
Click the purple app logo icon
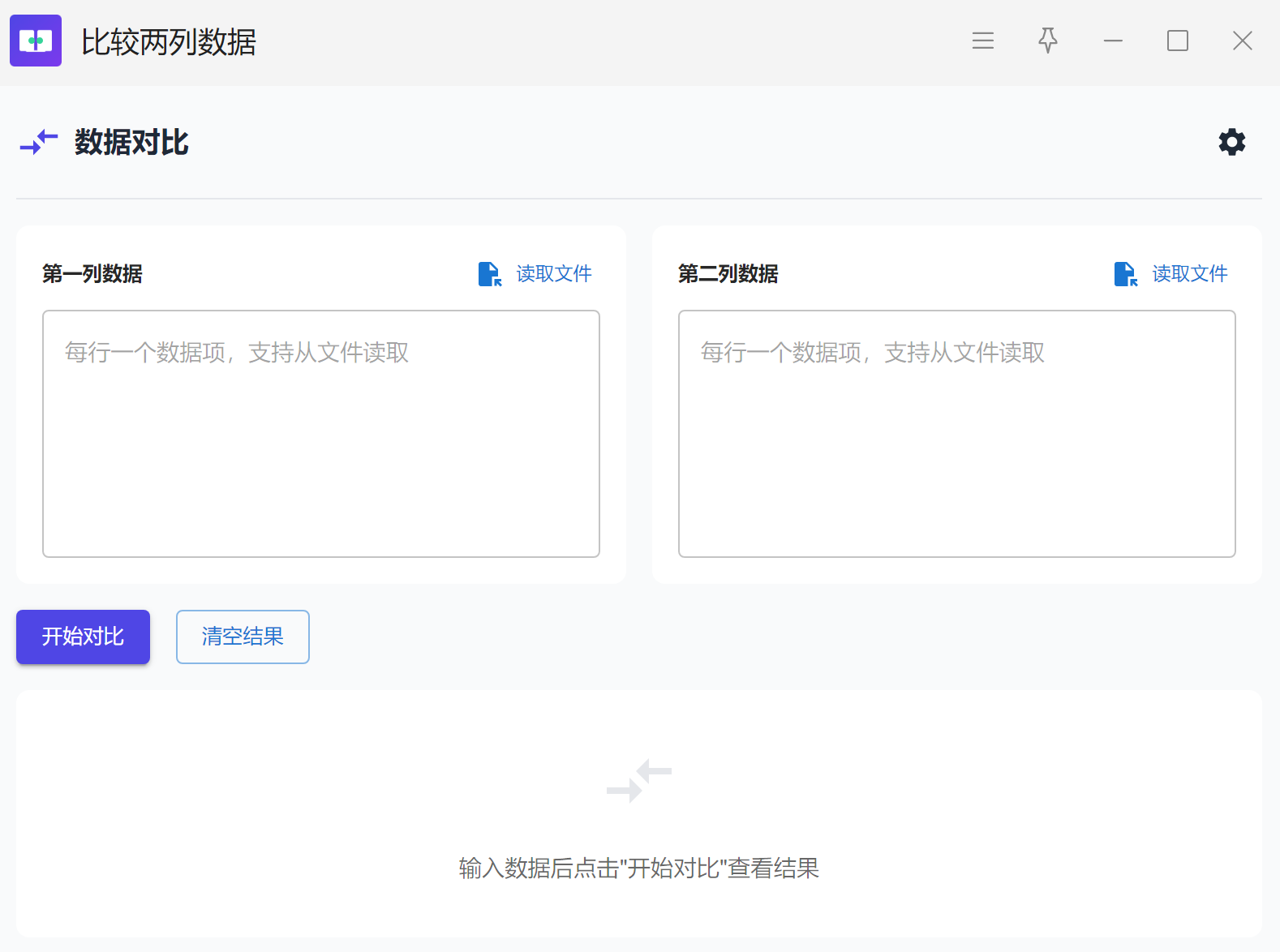coord(36,41)
